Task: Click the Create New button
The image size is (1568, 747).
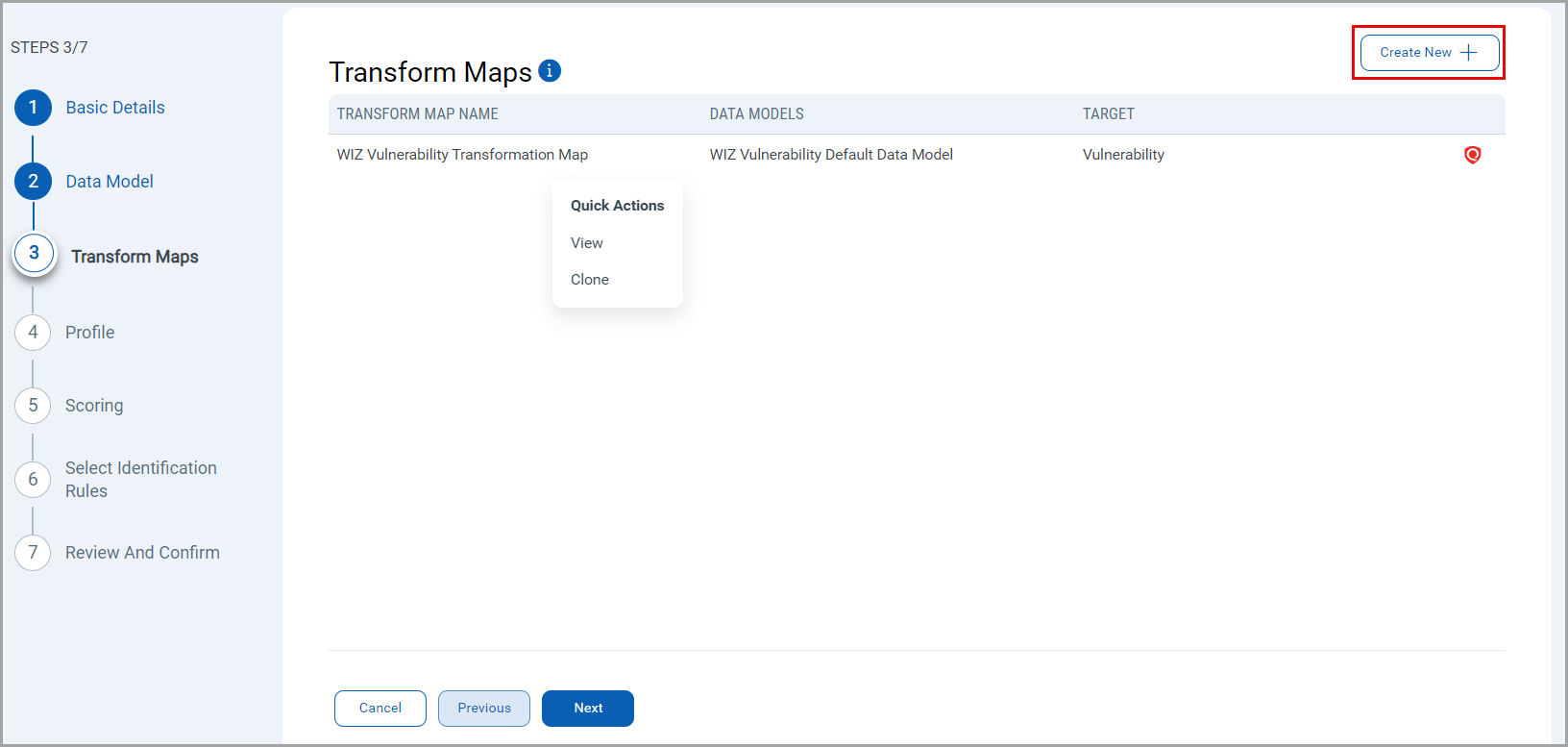Action: pyautogui.click(x=1430, y=53)
